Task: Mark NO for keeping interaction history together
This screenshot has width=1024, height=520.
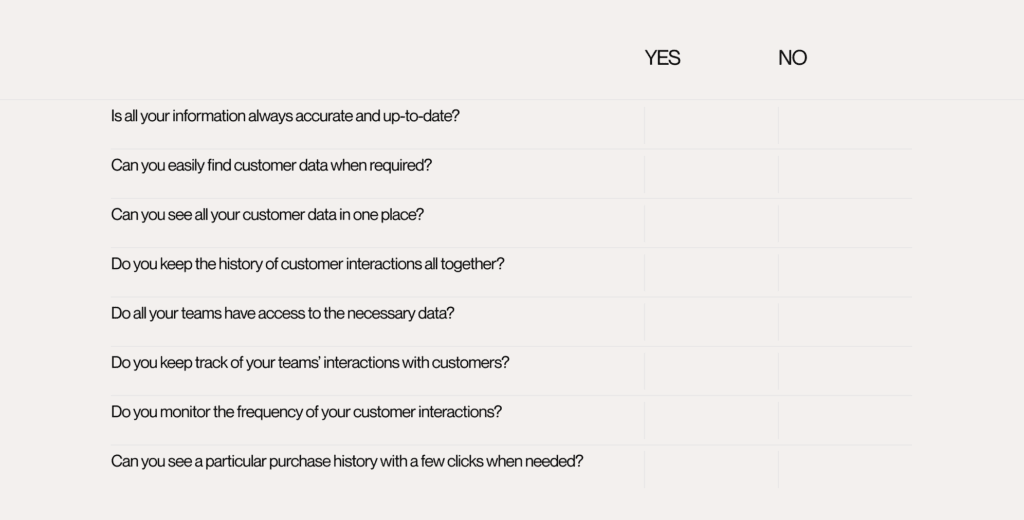Action: click(x=845, y=273)
